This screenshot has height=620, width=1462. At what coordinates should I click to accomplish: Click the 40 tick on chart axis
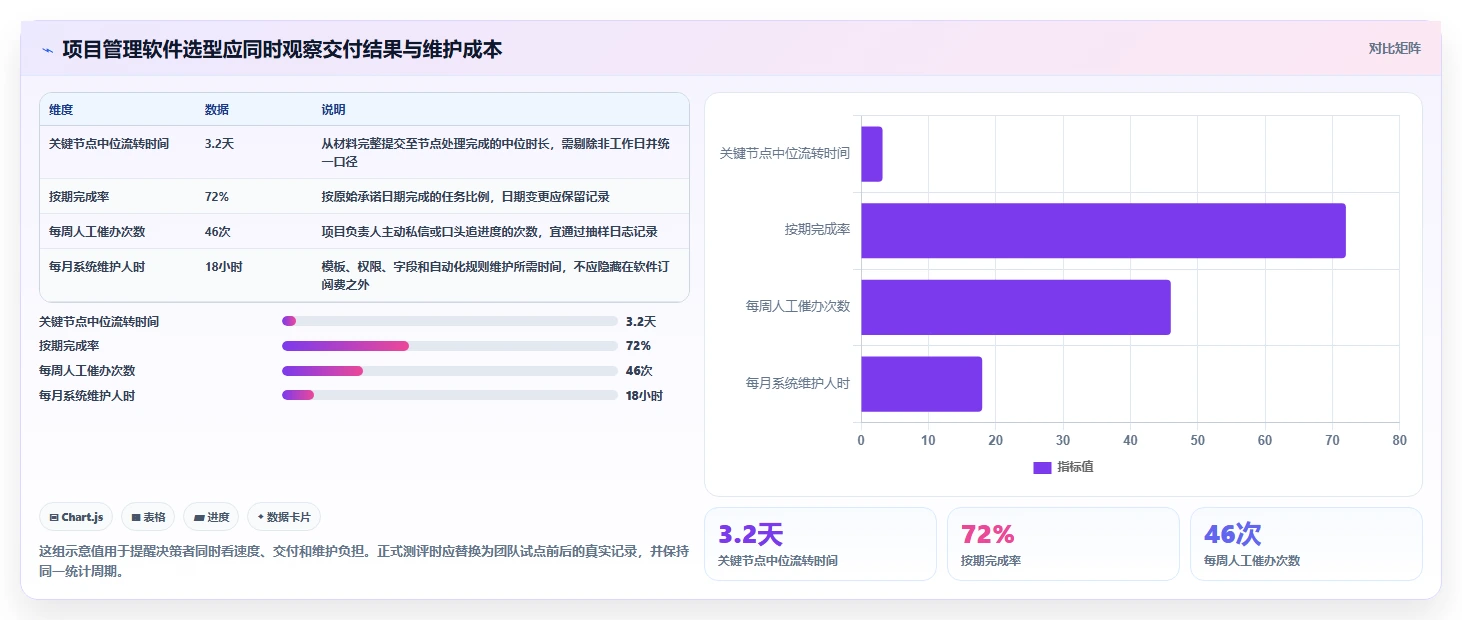1130,440
